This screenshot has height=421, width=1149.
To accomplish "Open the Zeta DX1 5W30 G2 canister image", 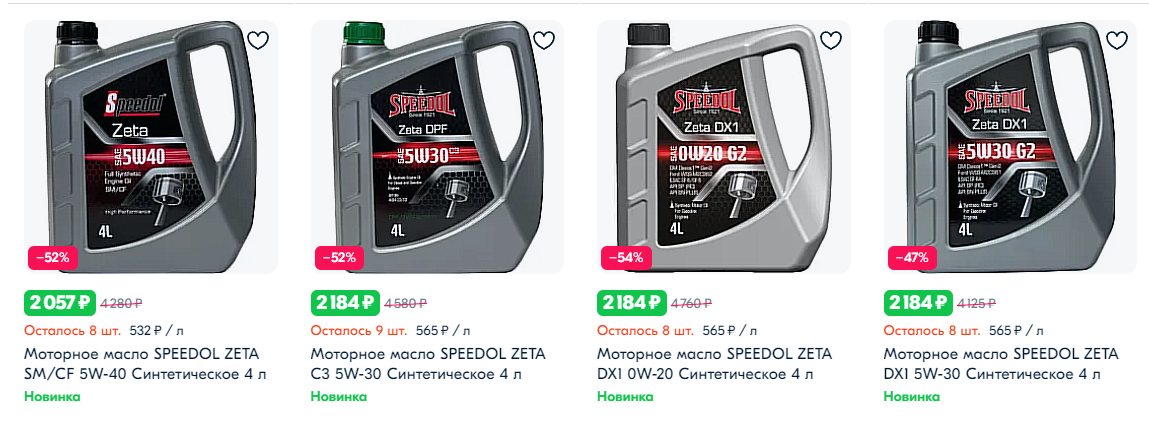I will 1011,146.
